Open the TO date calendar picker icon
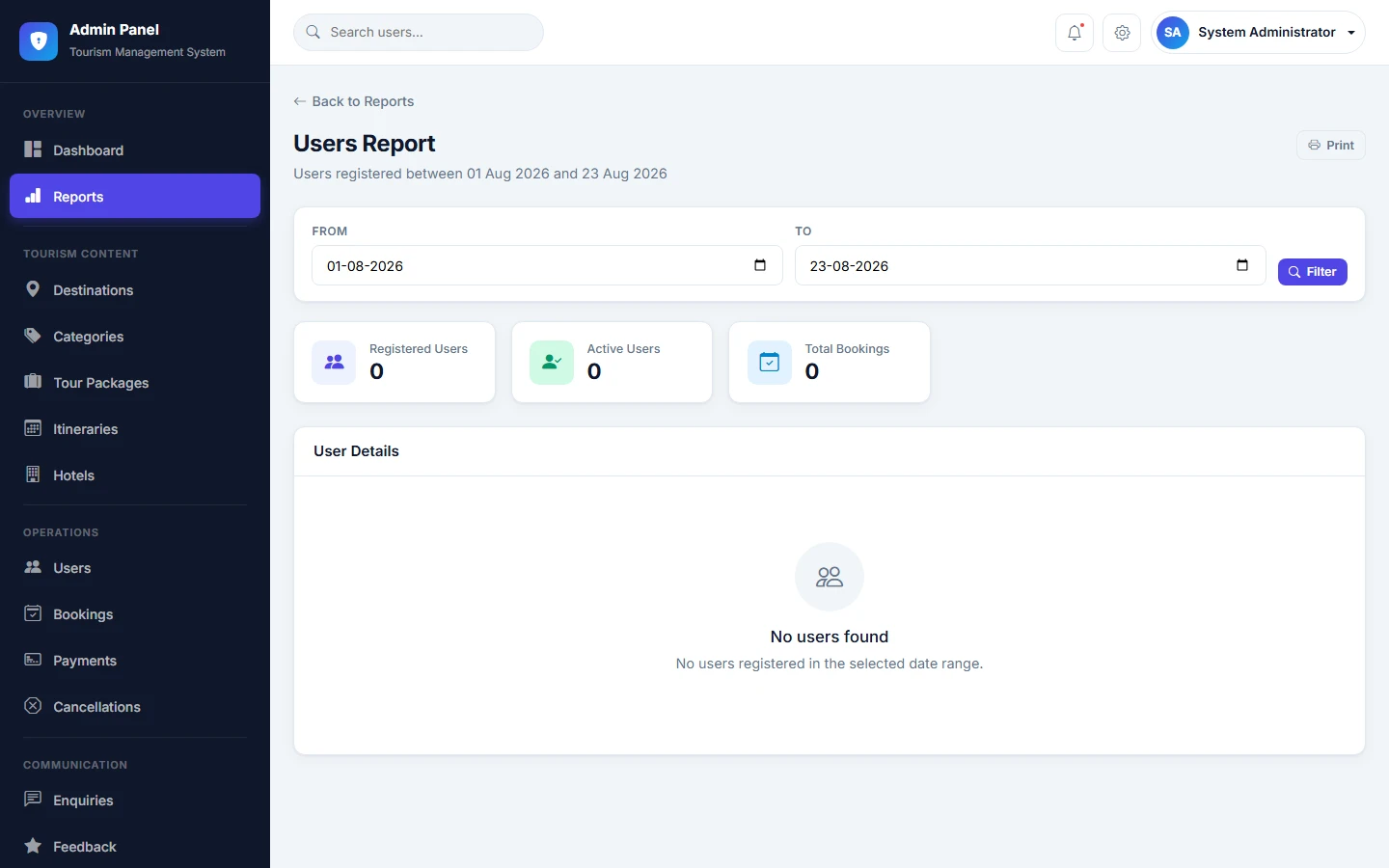This screenshot has width=1389, height=868. pyautogui.click(x=1242, y=265)
